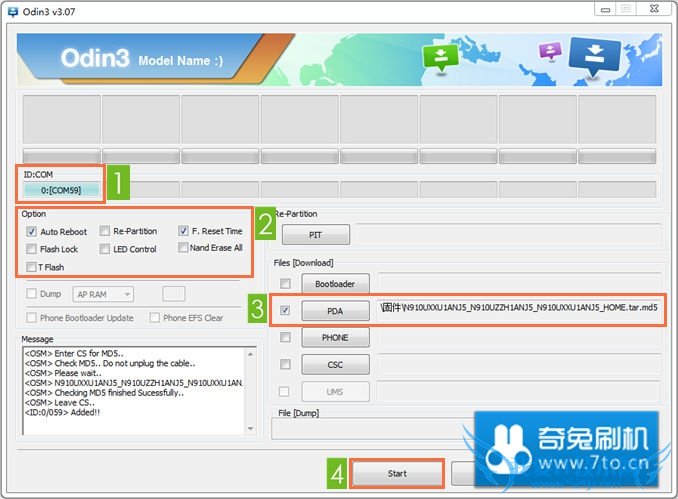Click the Bootloader file button
The width and height of the screenshot is (678, 499).
(x=336, y=284)
